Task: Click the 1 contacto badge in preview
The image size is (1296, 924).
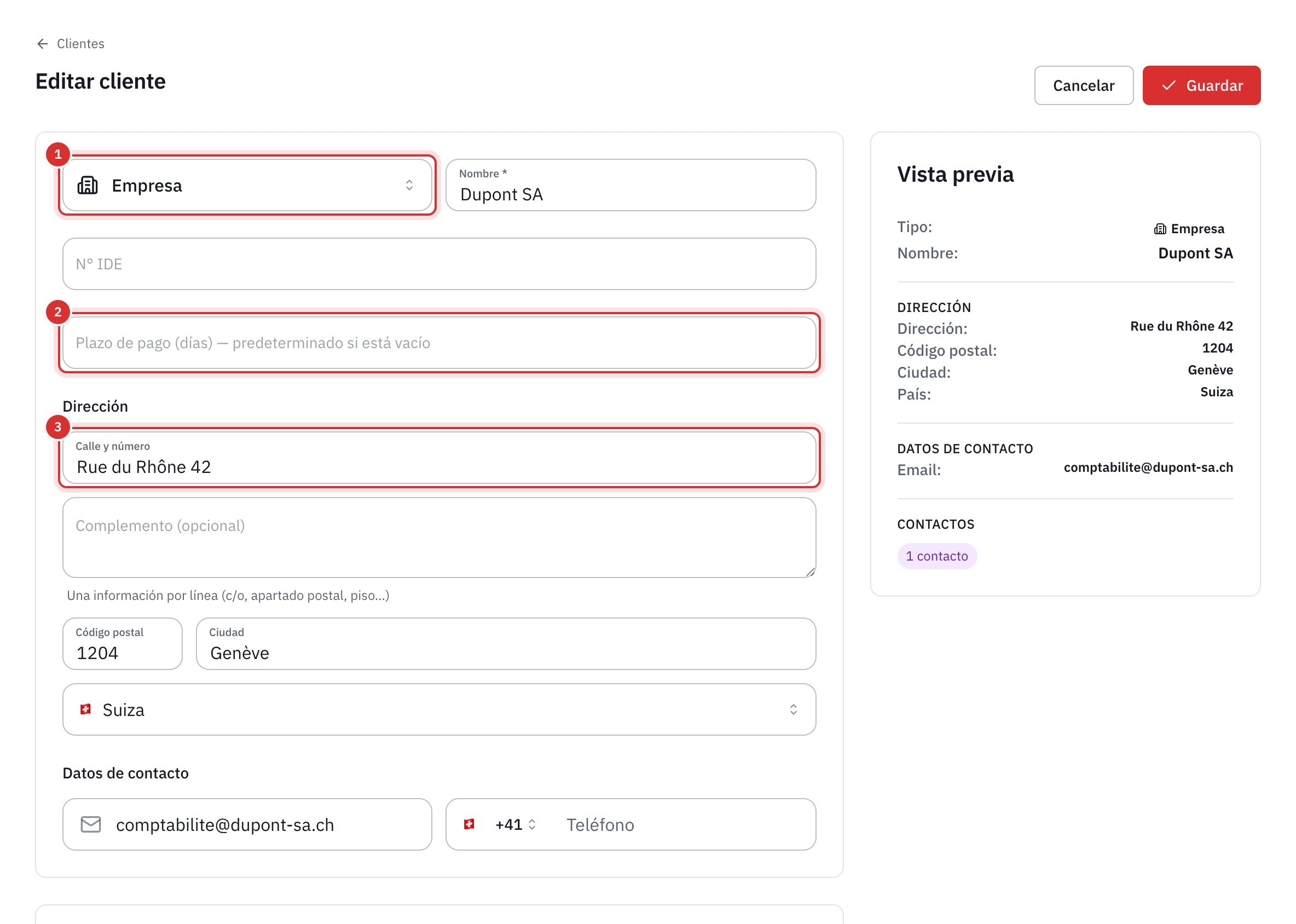Action: coord(936,557)
